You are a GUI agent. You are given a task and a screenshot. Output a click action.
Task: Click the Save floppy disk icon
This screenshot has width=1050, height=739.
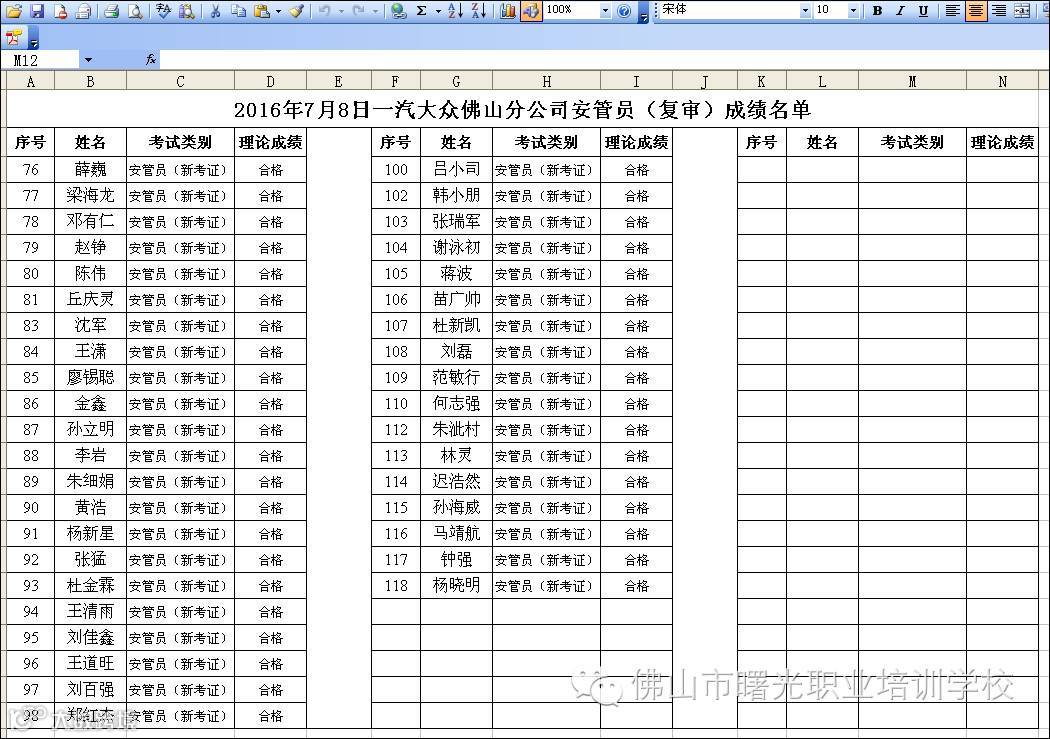click(36, 11)
